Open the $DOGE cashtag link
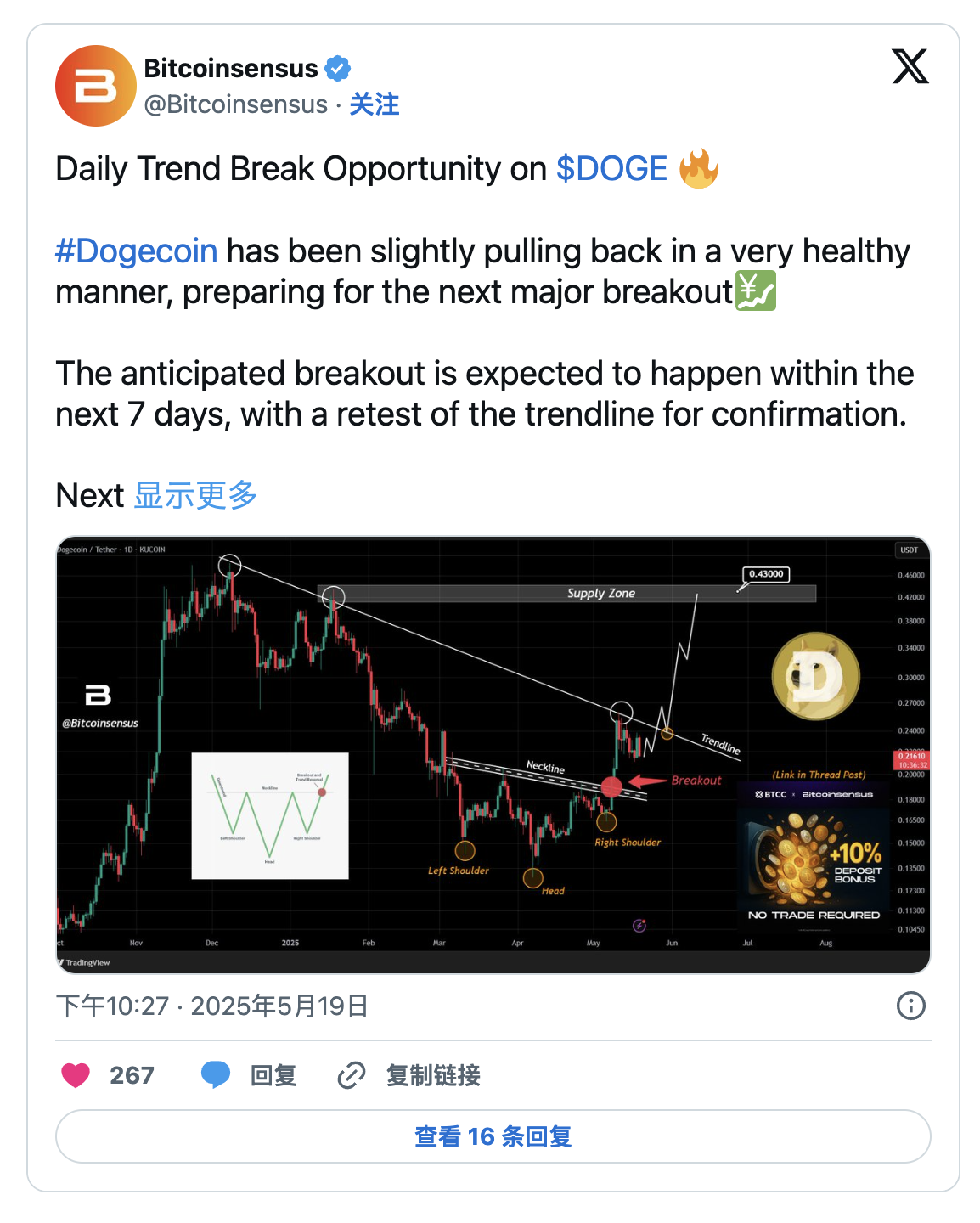The width and height of the screenshot is (980, 1223). point(611,169)
